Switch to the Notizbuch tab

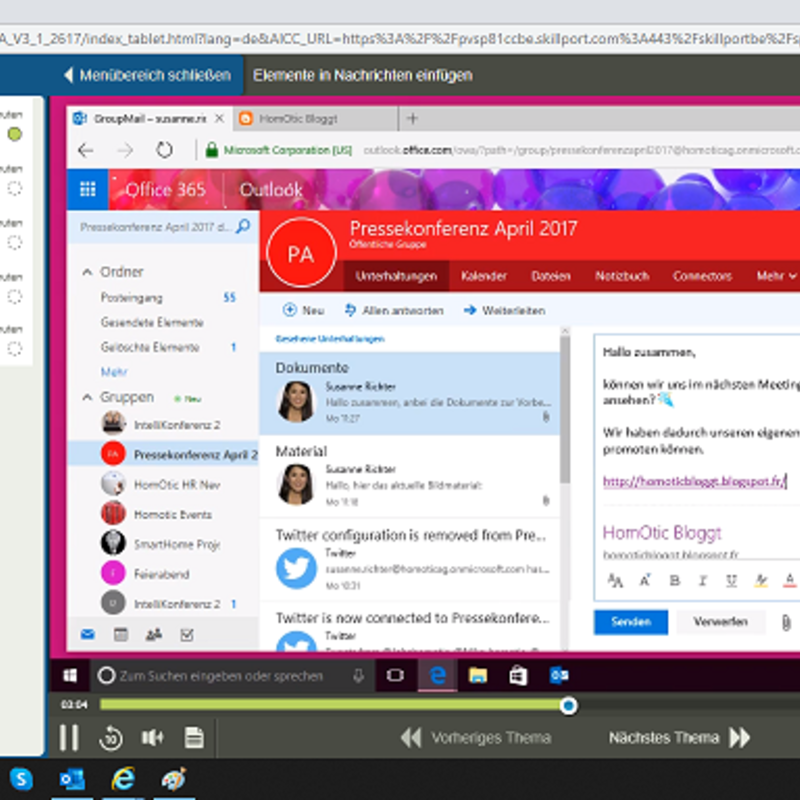(x=622, y=276)
